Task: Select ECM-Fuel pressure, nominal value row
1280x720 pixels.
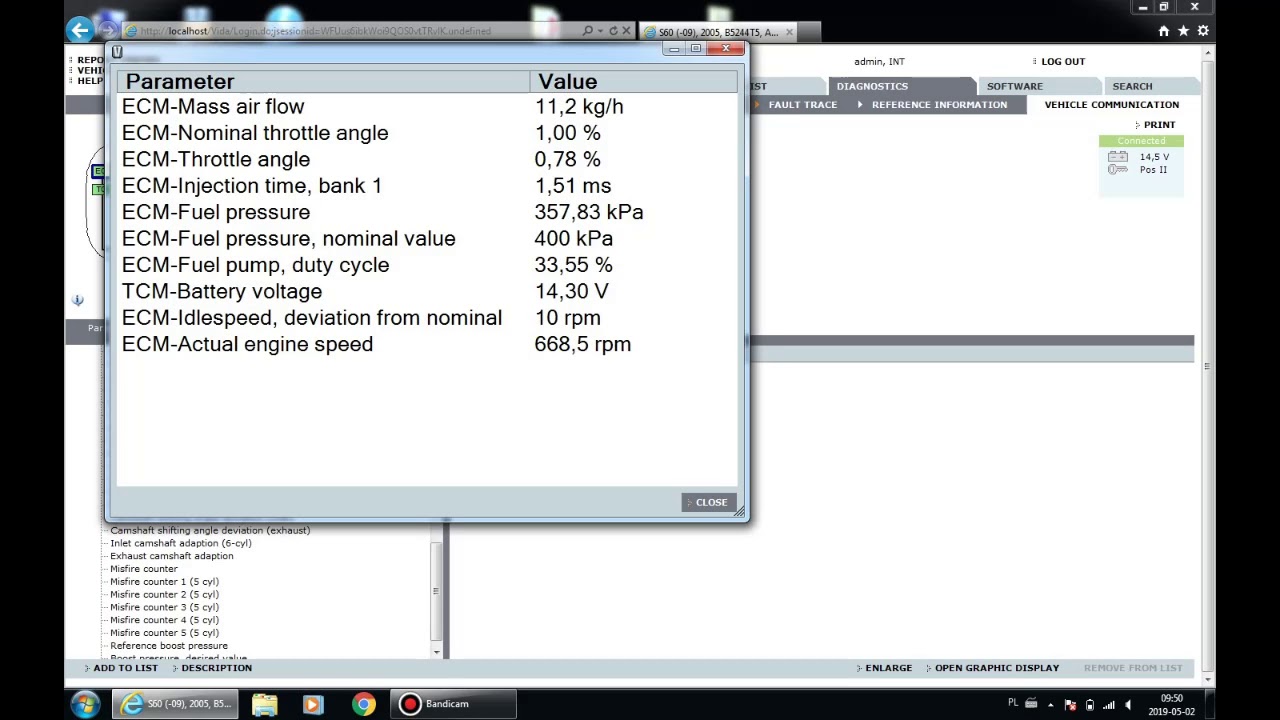Action: pyautogui.click(x=427, y=239)
